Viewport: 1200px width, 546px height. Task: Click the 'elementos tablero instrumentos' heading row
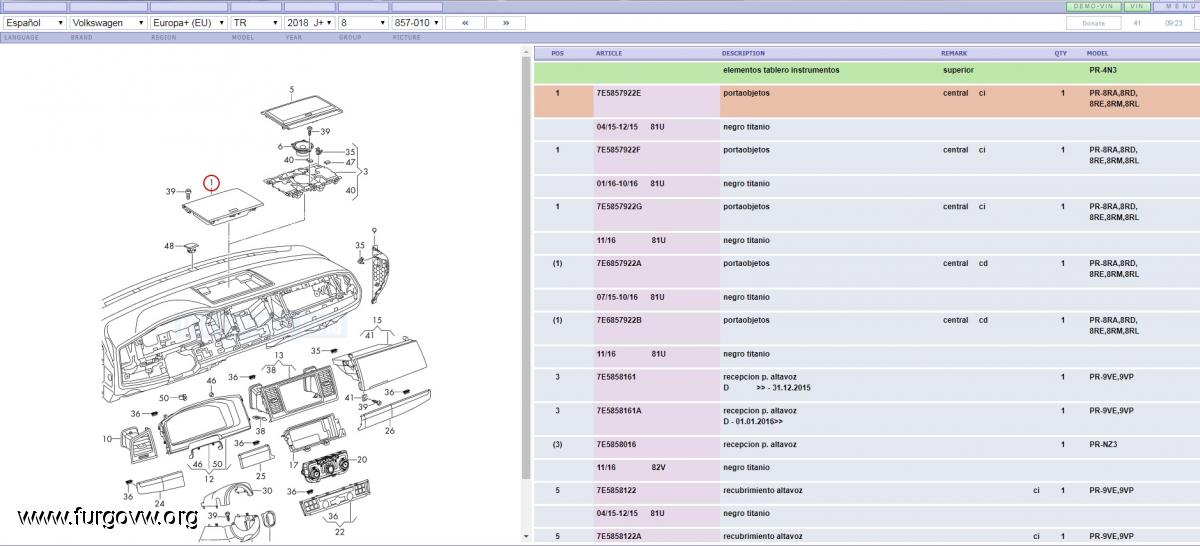pos(866,72)
